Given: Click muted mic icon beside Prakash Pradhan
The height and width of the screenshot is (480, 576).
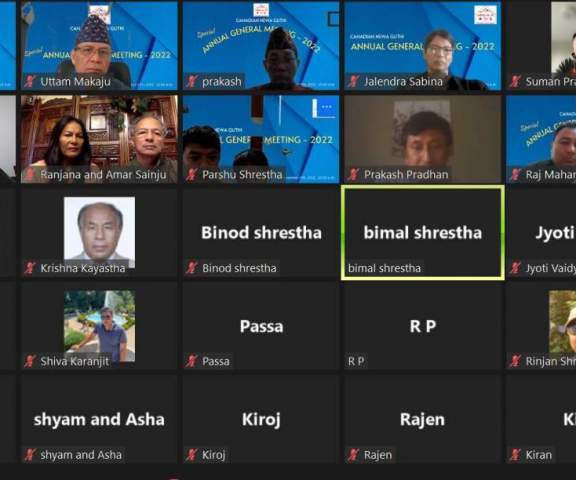Looking at the screenshot, I should point(353,174).
